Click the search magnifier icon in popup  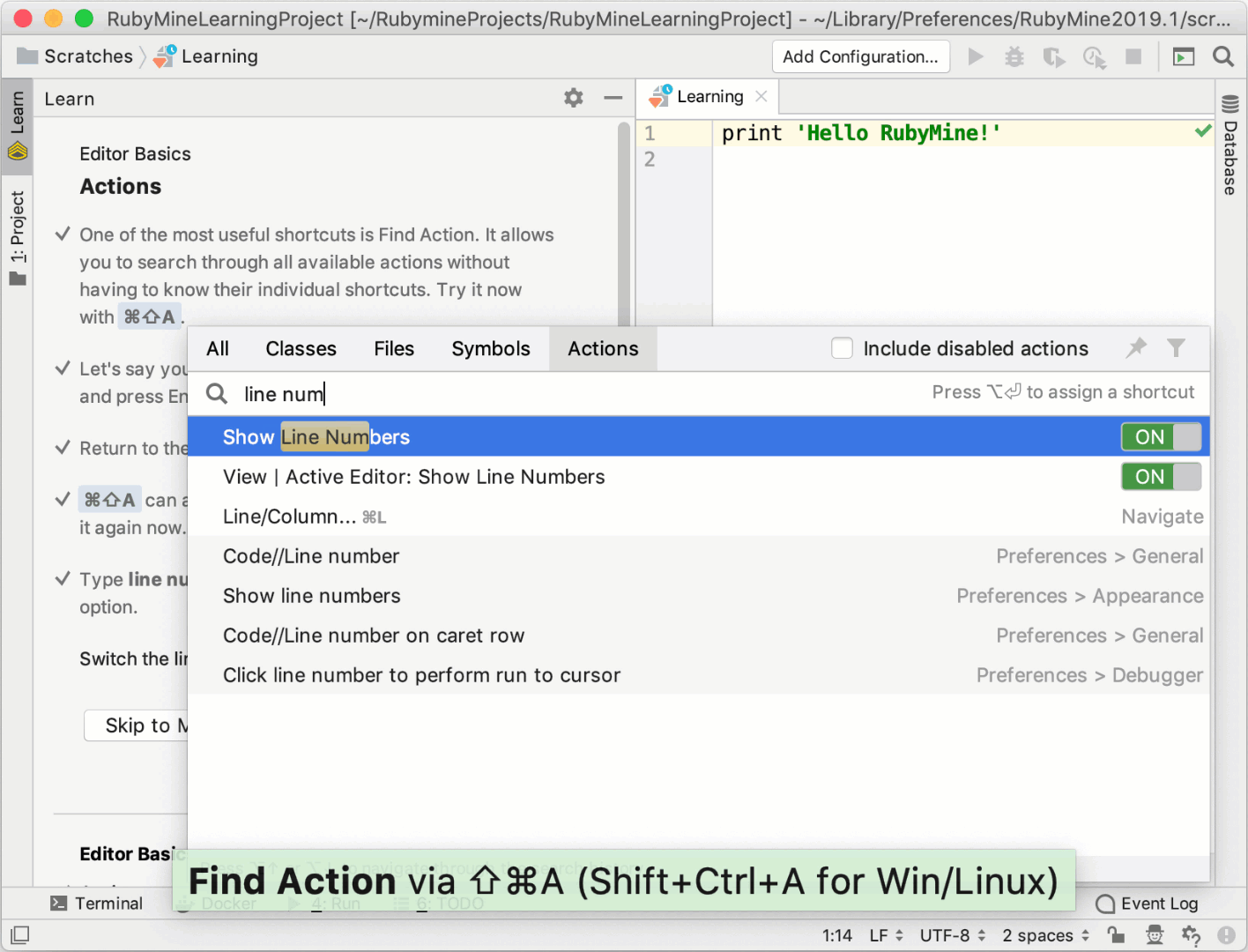click(x=217, y=393)
